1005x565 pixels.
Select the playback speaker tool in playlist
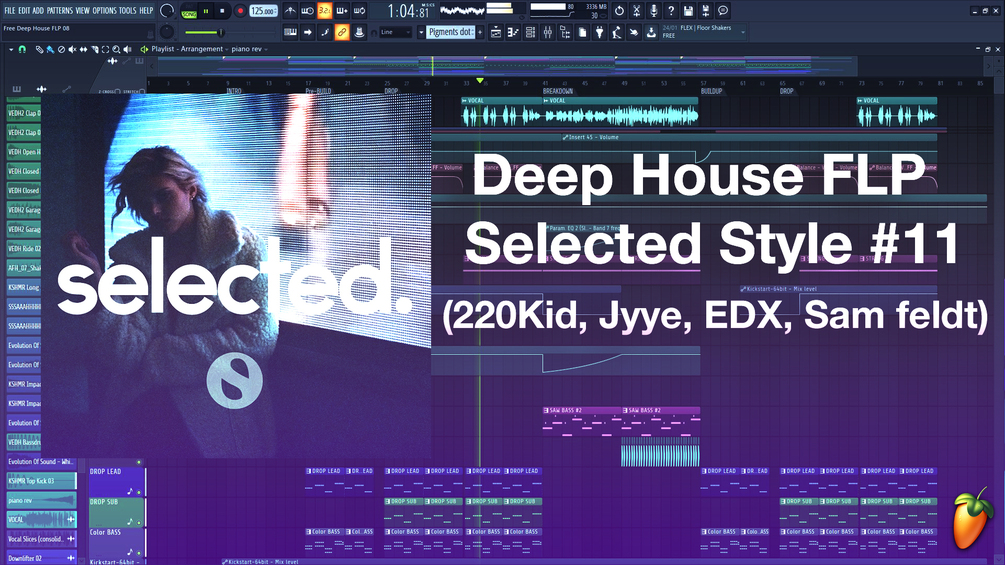coord(128,49)
